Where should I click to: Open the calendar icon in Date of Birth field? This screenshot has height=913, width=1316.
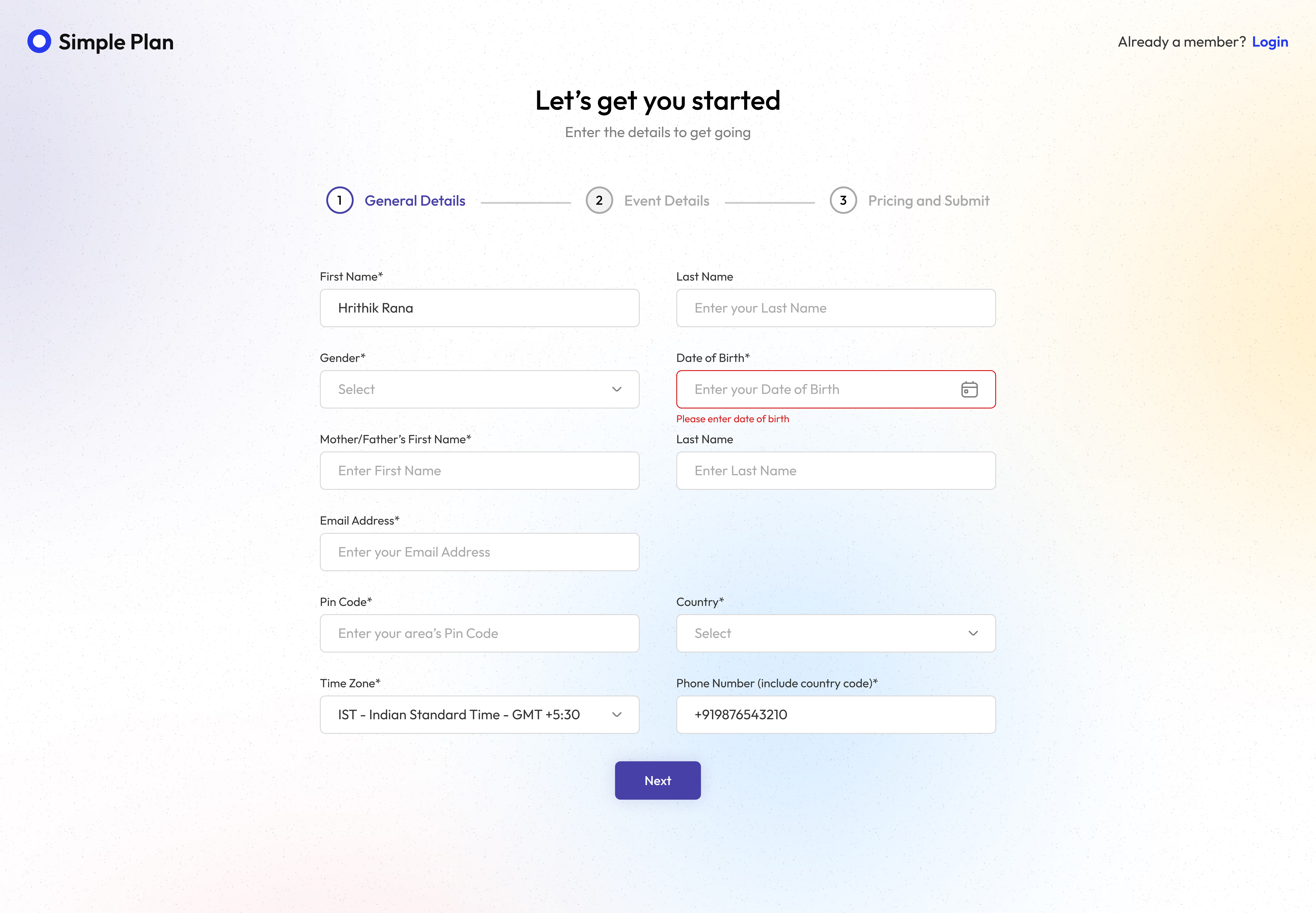coord(969,390)
